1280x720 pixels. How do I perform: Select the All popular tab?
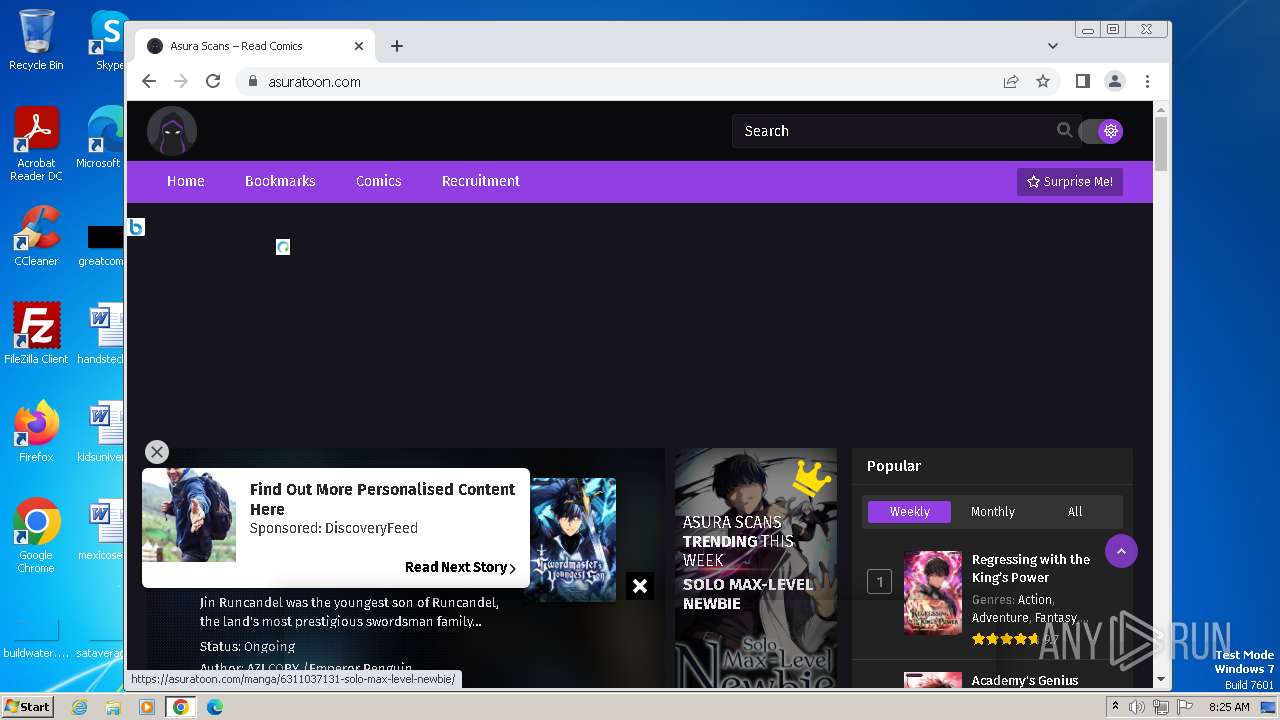1075,511
